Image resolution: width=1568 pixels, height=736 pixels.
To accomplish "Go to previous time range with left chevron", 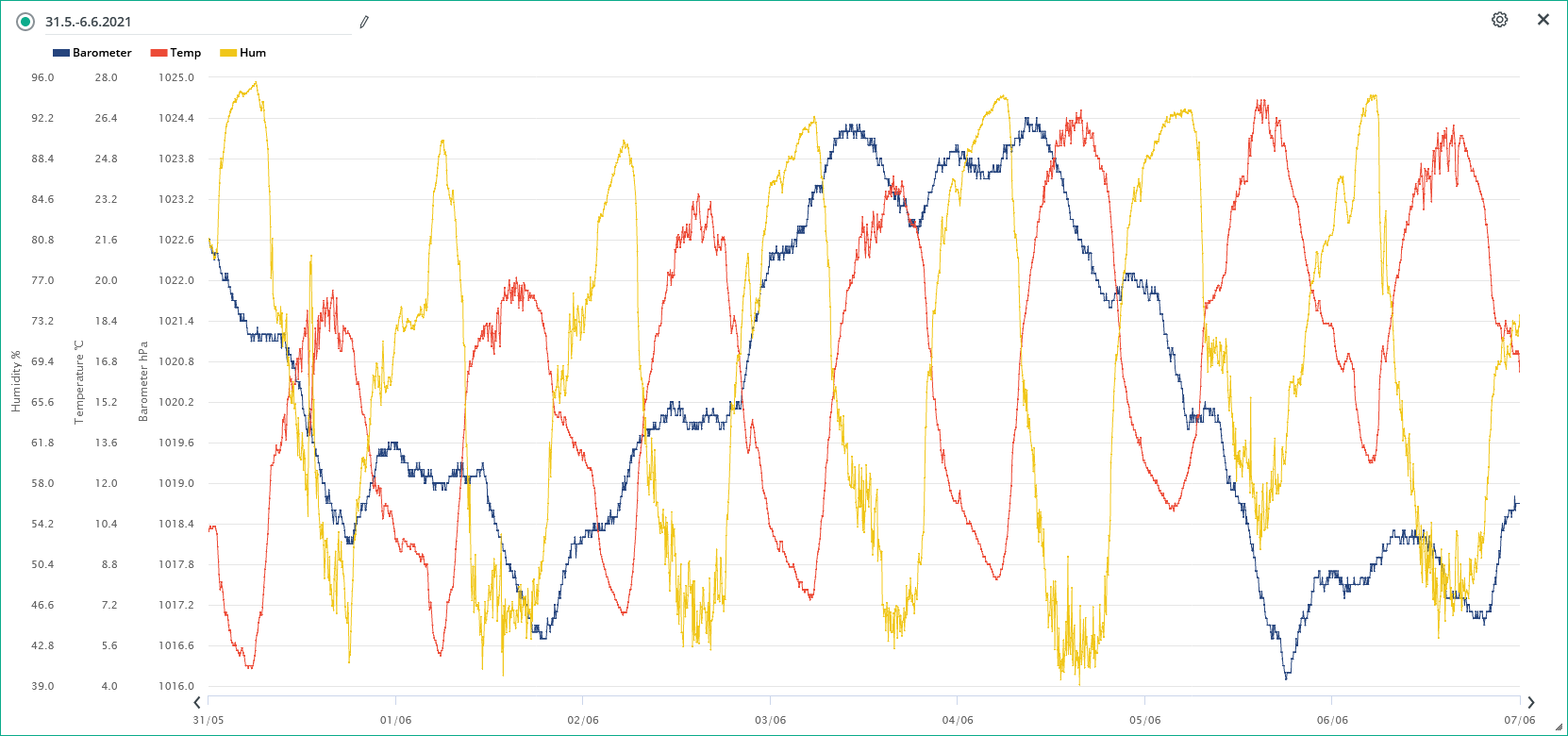I will pyautogui.click(x=197, y=702).
